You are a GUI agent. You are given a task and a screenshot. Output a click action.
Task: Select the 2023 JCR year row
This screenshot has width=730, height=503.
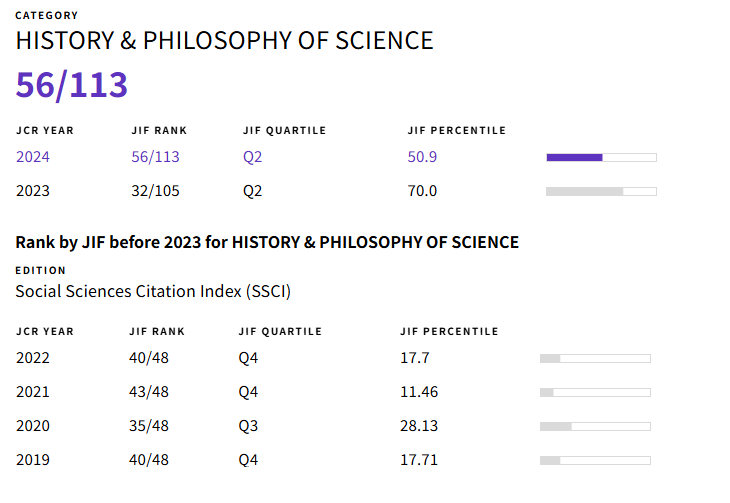[33, 191]
